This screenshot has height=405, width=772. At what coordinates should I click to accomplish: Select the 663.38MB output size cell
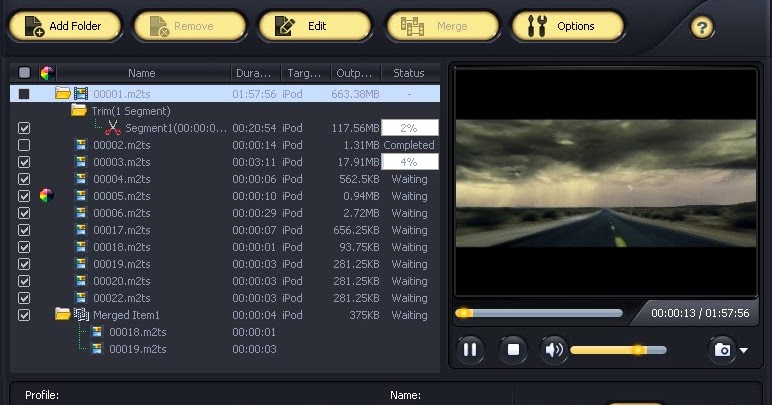[355, 94]
